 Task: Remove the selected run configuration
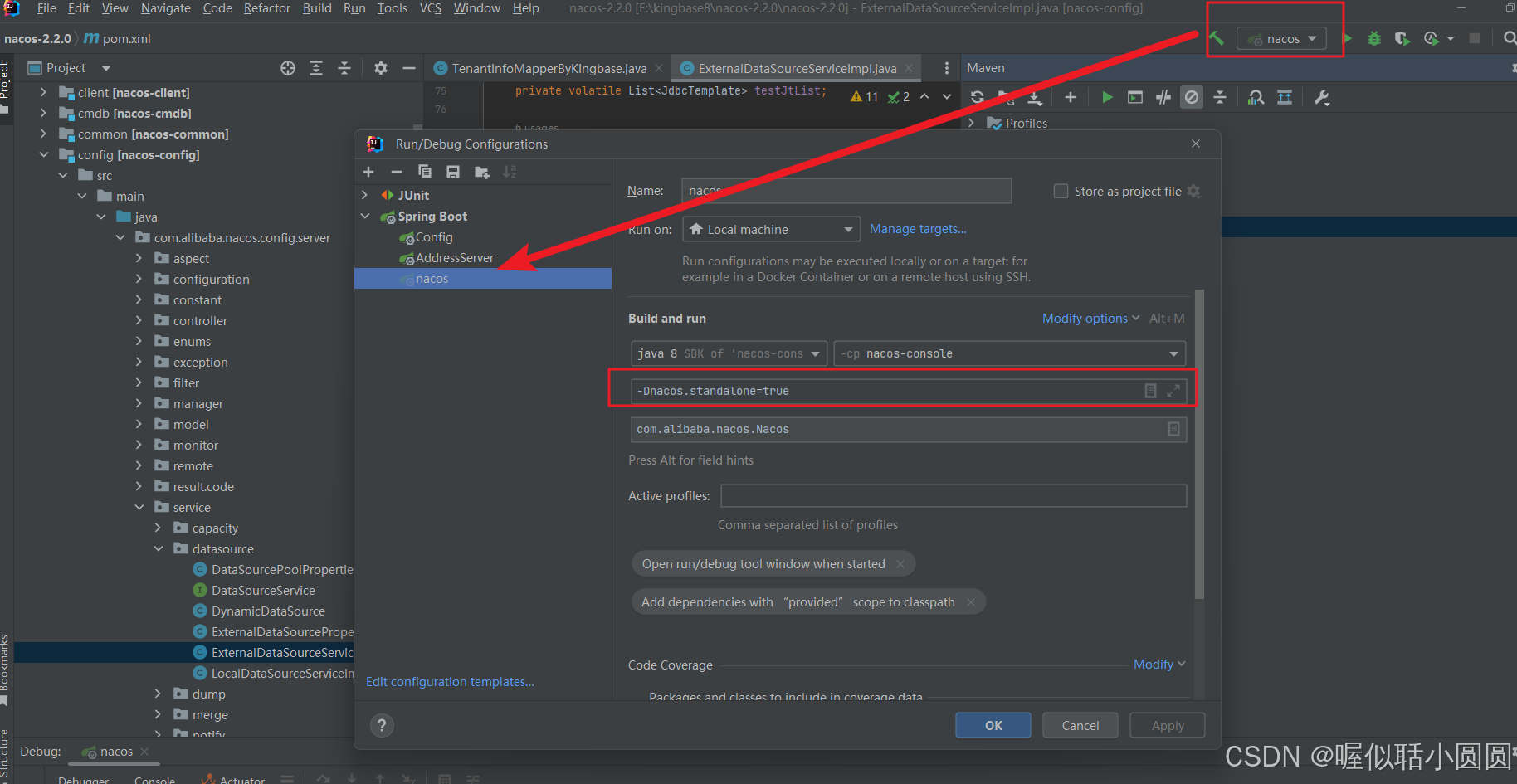(397, 172)
